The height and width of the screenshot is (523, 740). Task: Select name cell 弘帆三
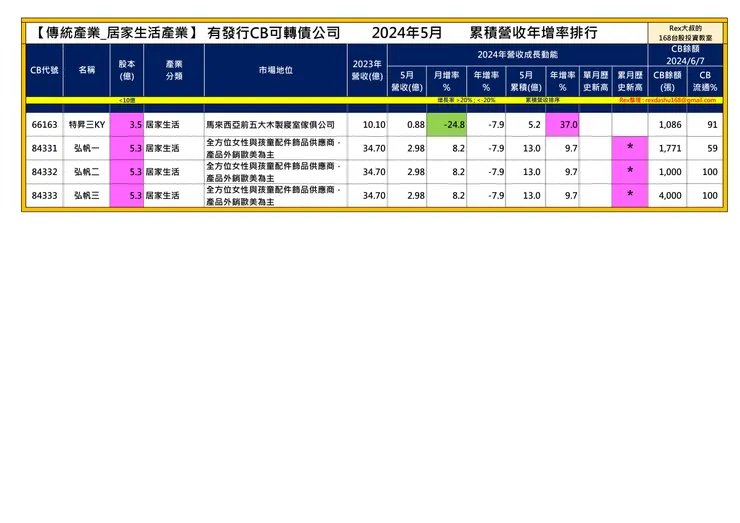tap(86, 195)
